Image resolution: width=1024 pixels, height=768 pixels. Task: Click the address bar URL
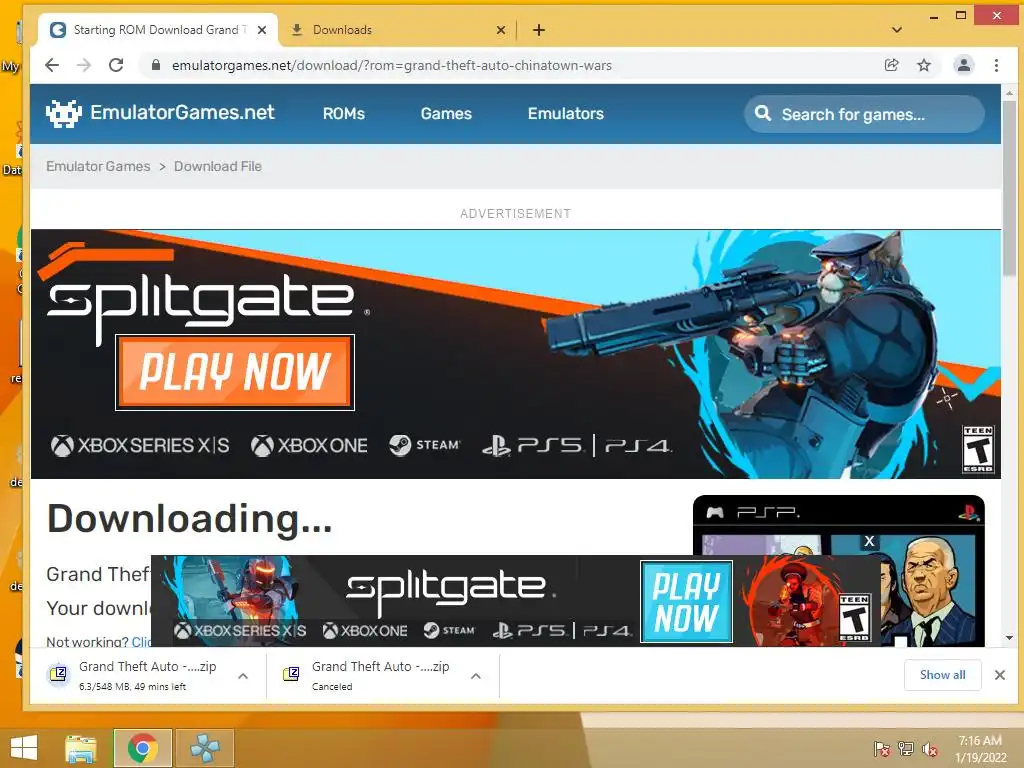point(392,65)
